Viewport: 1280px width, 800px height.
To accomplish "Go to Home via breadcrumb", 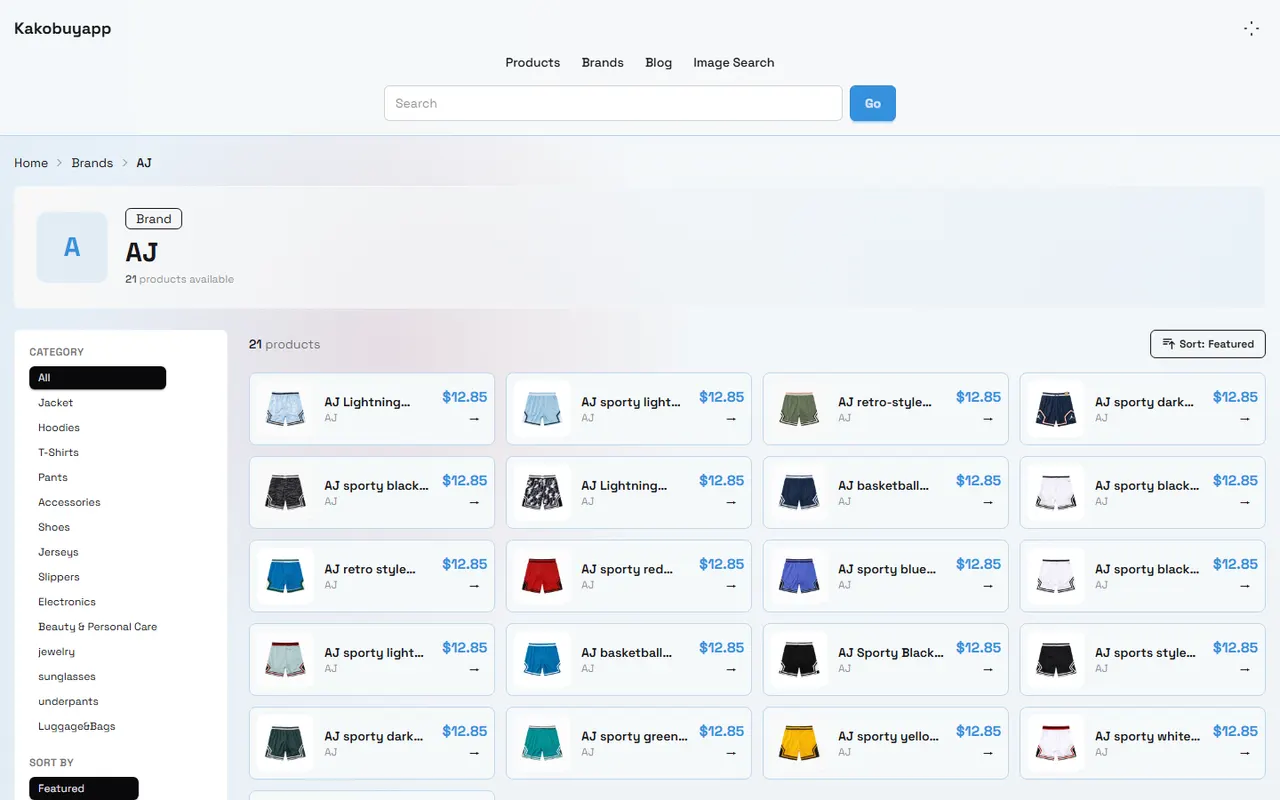I will coord(31,163).
